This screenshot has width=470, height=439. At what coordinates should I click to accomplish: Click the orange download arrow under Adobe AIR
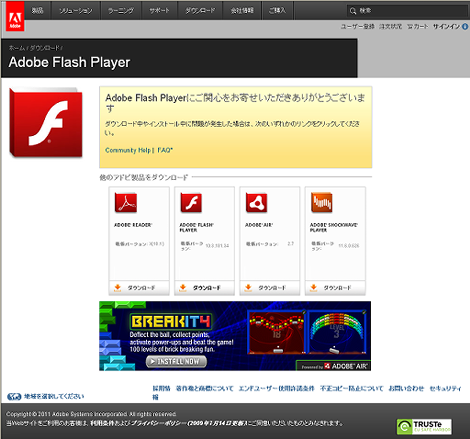(248, 288)
